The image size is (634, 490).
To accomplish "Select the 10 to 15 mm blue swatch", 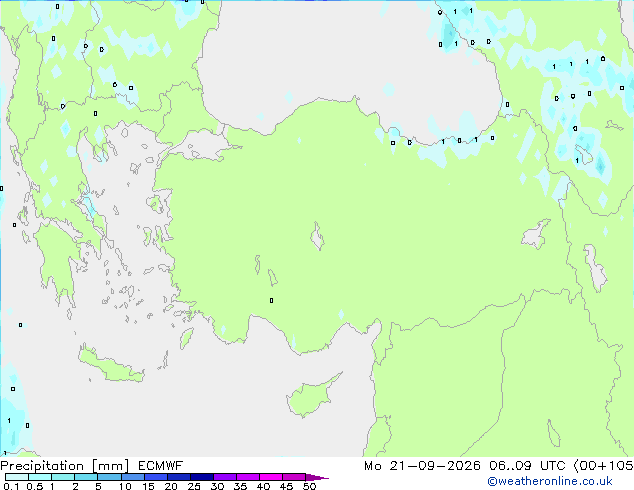I will tap(133, 477).
